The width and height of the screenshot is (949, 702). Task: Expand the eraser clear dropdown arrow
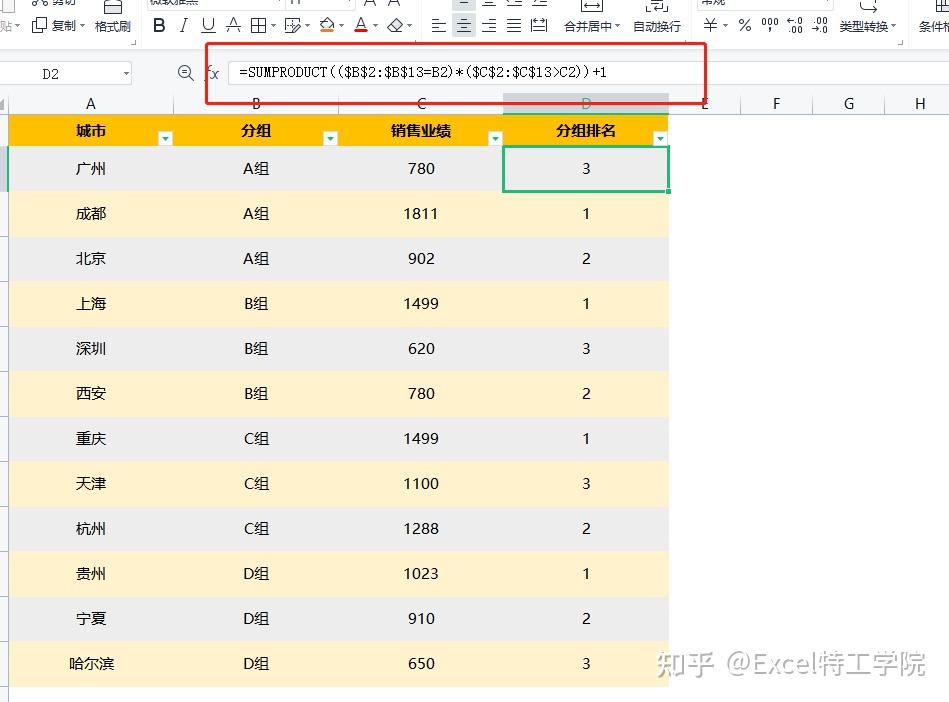click(x=410, y=26)
